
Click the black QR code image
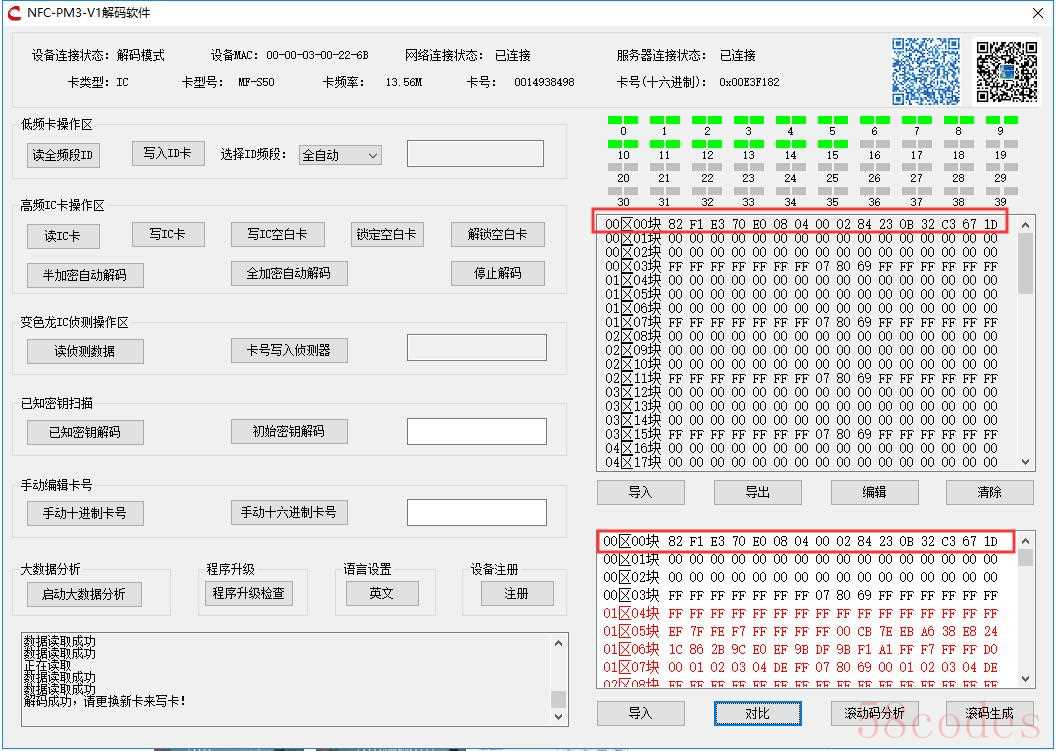tap(1007, 71)
